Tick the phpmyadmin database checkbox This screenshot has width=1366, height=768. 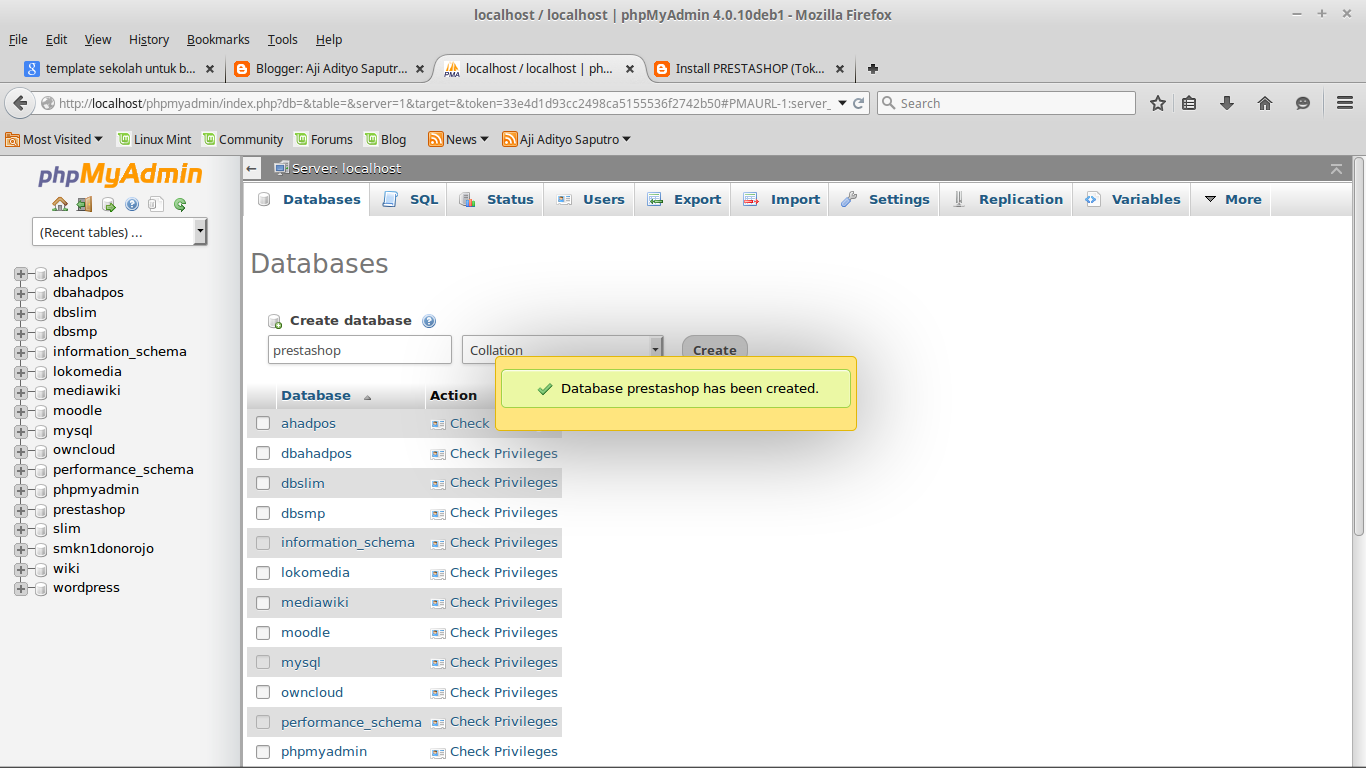pyautogui.click(x=263, y=752)
